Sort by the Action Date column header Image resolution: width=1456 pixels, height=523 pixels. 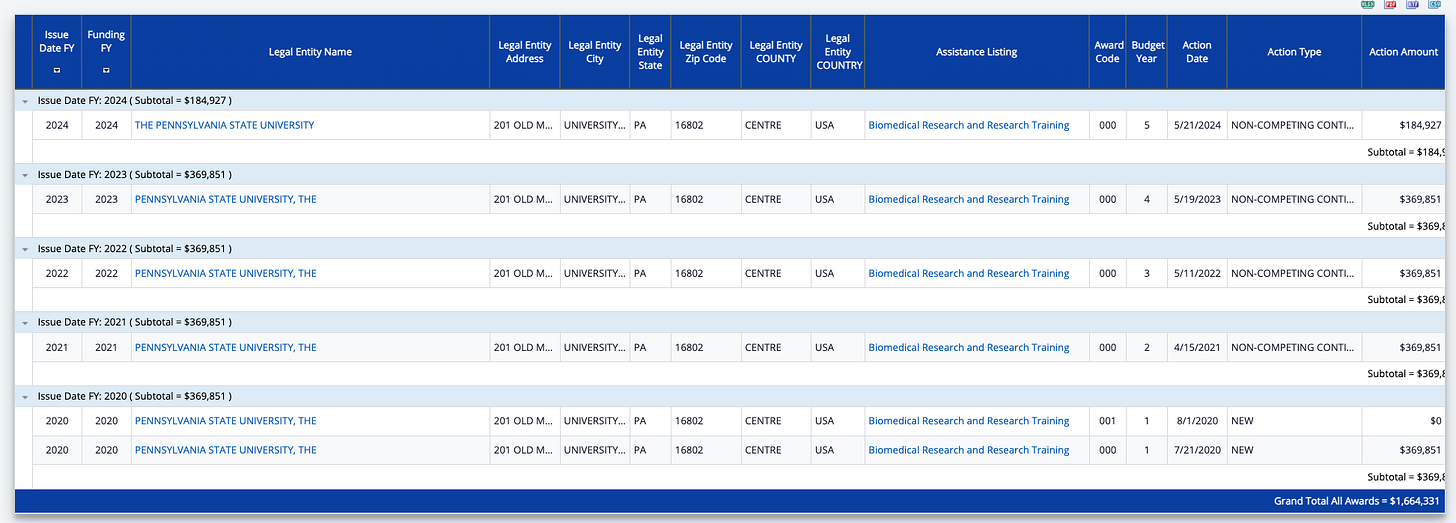(x=1197, y=52)
